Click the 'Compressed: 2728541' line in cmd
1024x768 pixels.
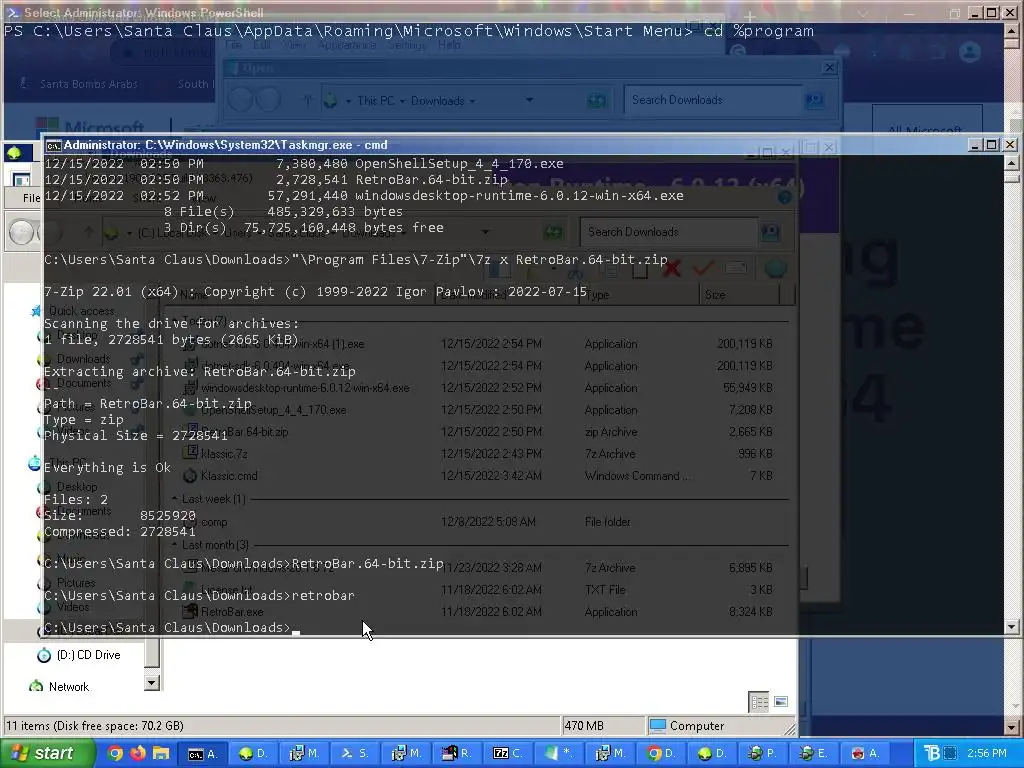tap(120, 532)
